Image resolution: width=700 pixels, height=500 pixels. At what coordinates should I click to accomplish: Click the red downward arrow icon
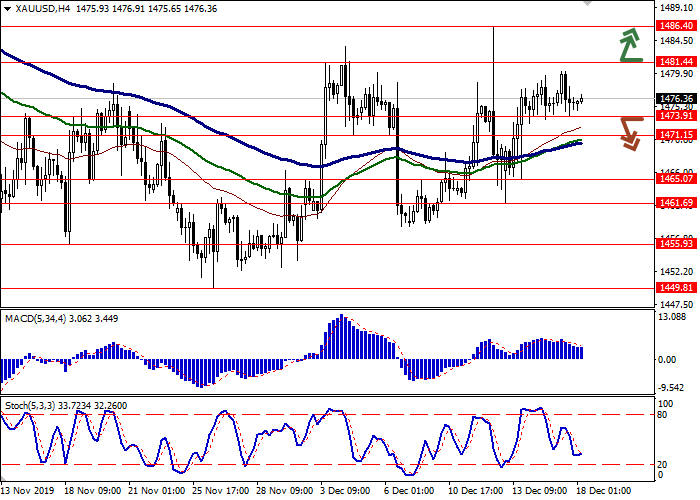(629, 132)
